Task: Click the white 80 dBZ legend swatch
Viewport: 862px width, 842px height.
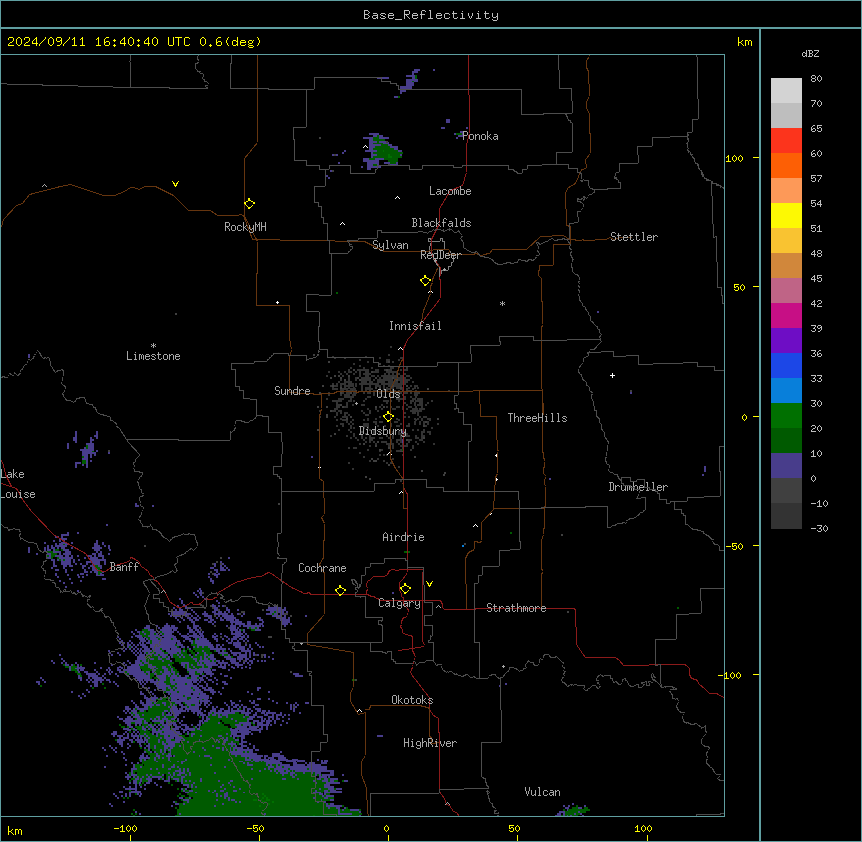Action: (x=786, y=91)
